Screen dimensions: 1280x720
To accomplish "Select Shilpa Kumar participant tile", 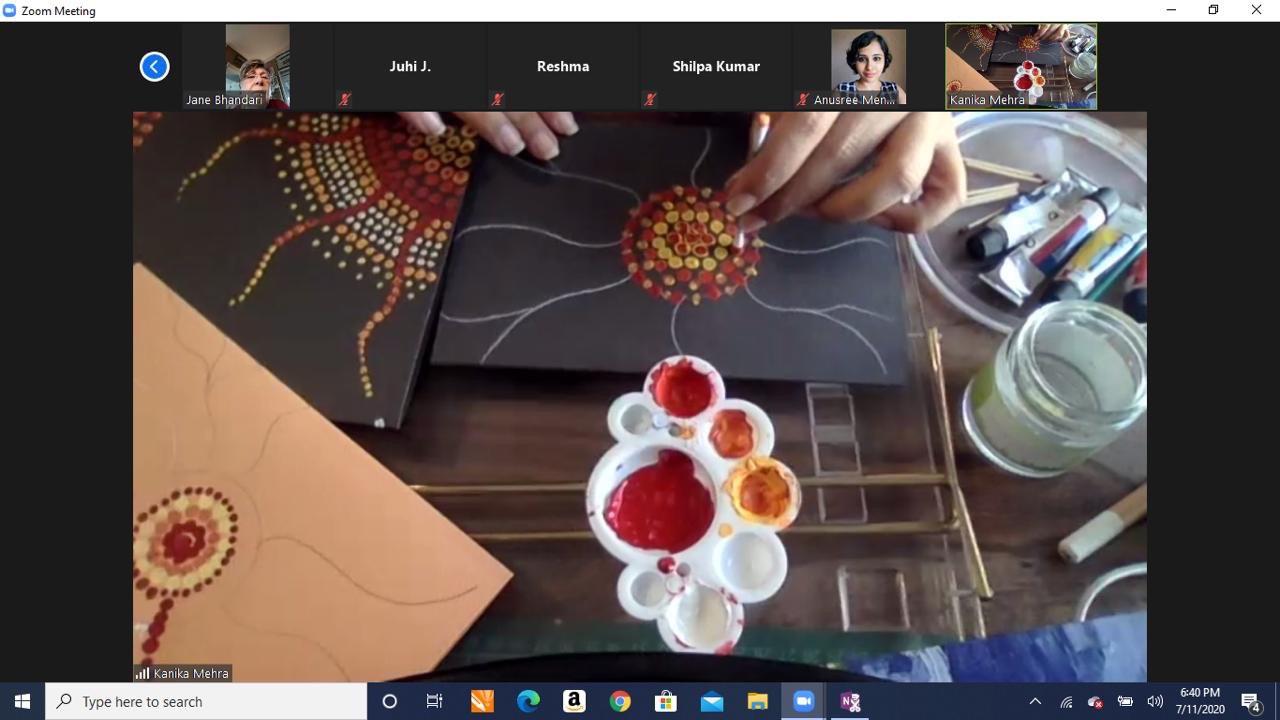I will coord(716,67).
